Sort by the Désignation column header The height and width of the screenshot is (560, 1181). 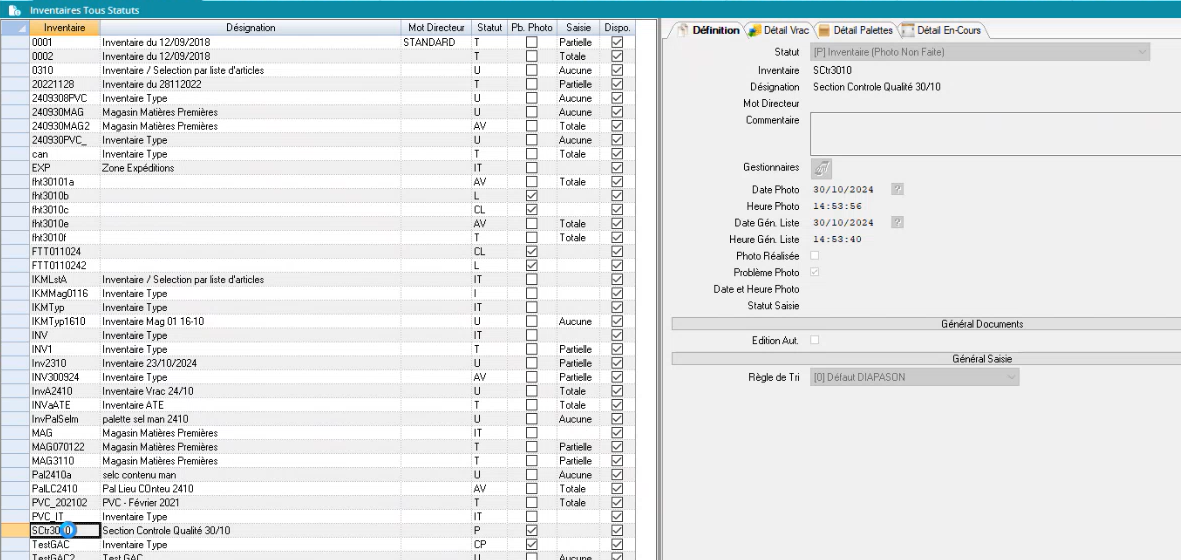(x=250, y=28)
